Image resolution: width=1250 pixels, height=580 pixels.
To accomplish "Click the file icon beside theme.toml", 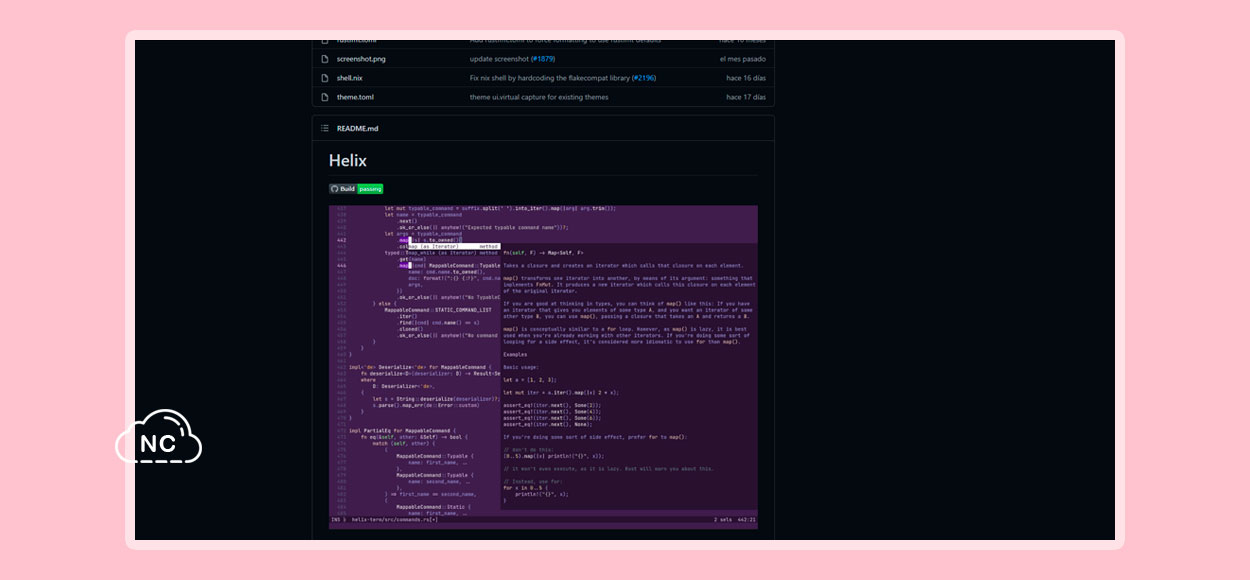I will pyautogui.click(x=325, y=97).
